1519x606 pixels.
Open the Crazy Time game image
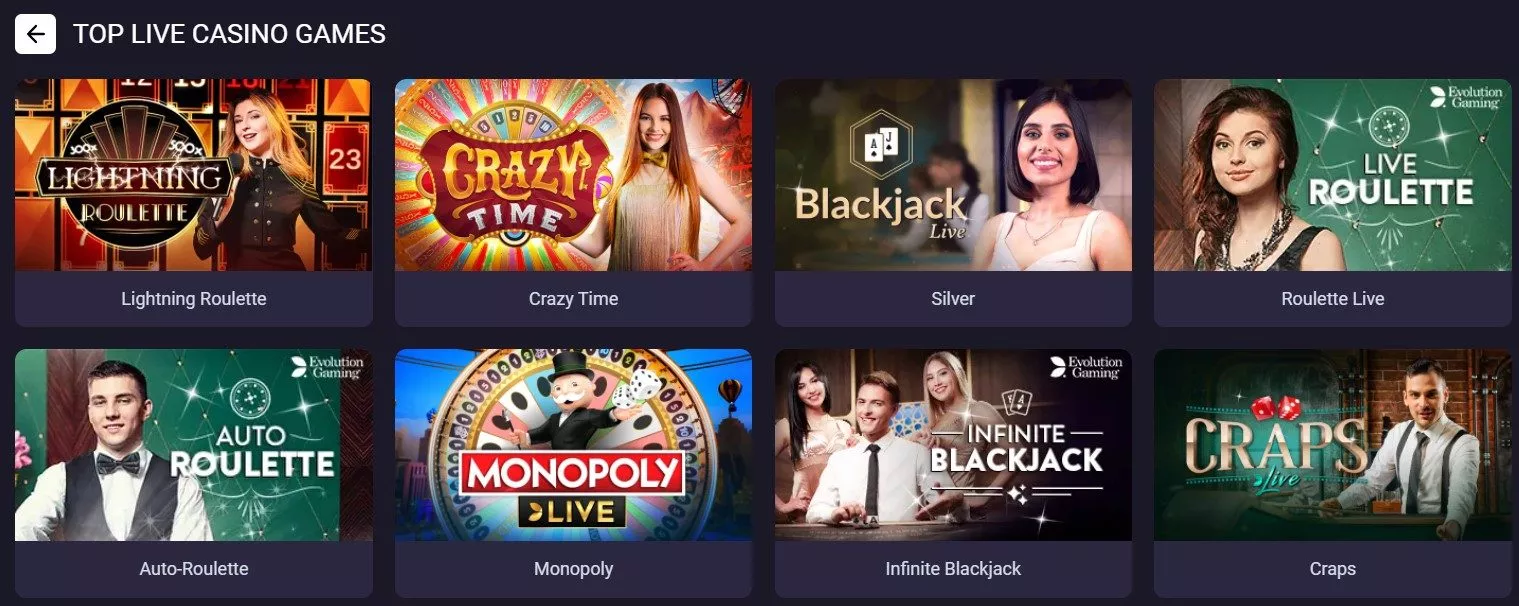[x=573, y=175]
